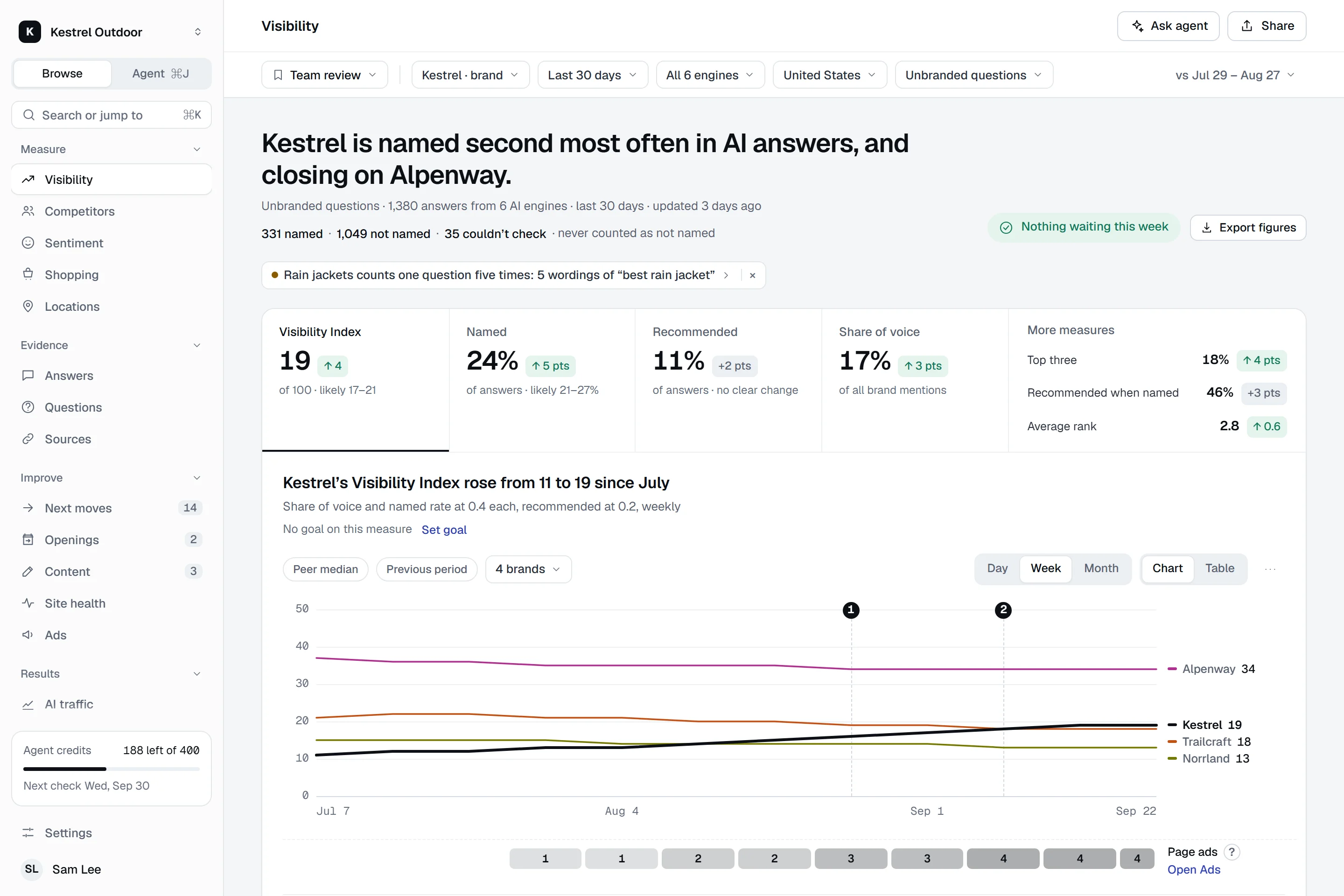This screenshot has width=1344, height=896.
Task: Select the Visibility Index tab
Action: 356,380
